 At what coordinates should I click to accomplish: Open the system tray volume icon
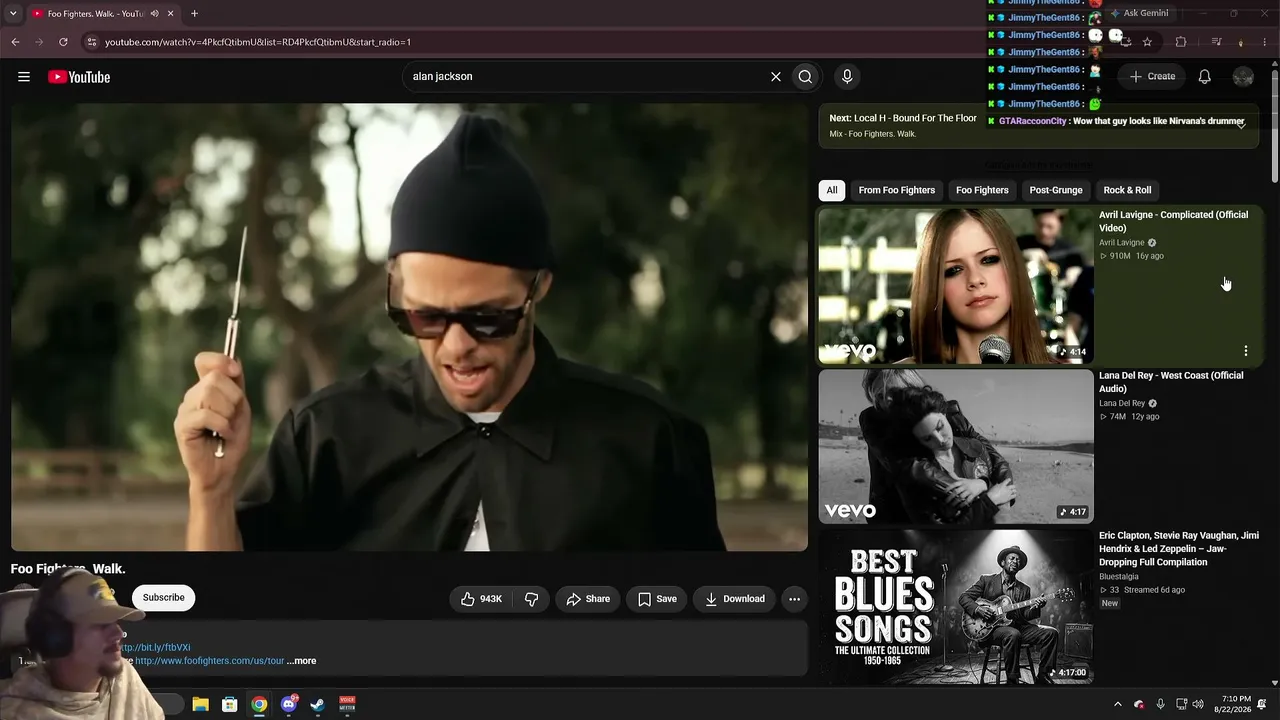tap(1198, 705)
